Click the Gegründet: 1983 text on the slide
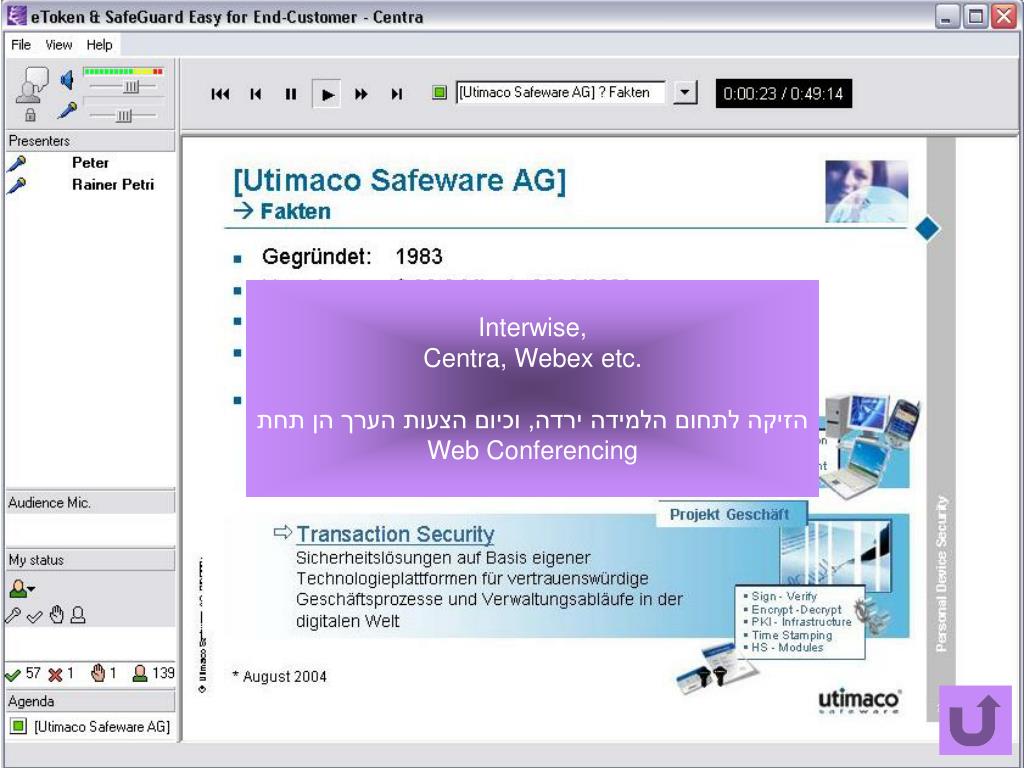 click(x=352, y=257)
